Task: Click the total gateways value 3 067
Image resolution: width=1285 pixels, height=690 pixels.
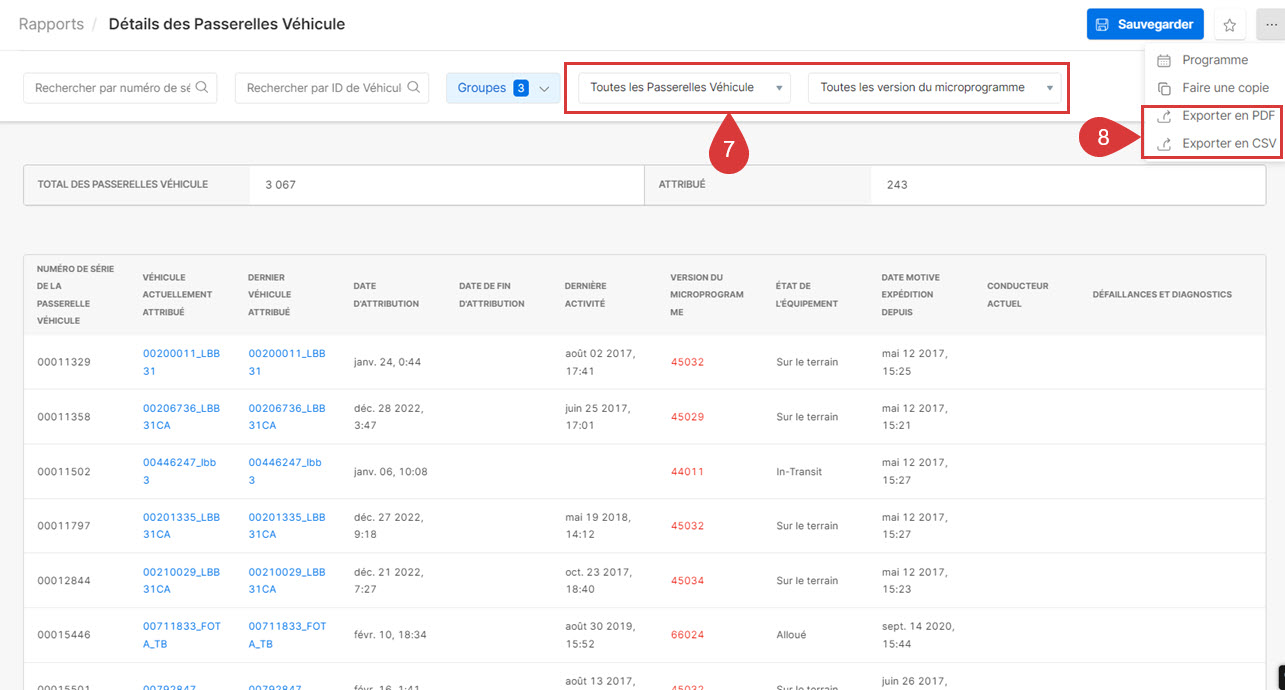Action: [281, 185]
